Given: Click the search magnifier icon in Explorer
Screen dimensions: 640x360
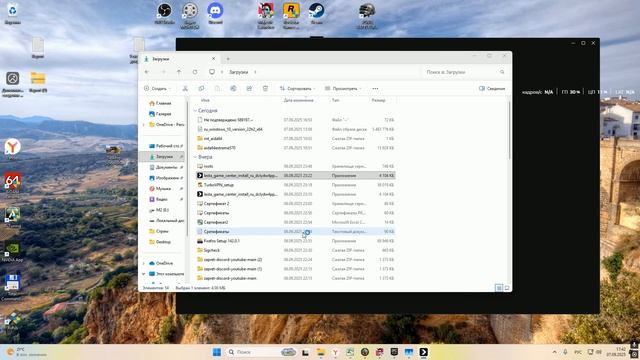Looking at the screenshot, I should pyautogui.click(x=502, y=72).
